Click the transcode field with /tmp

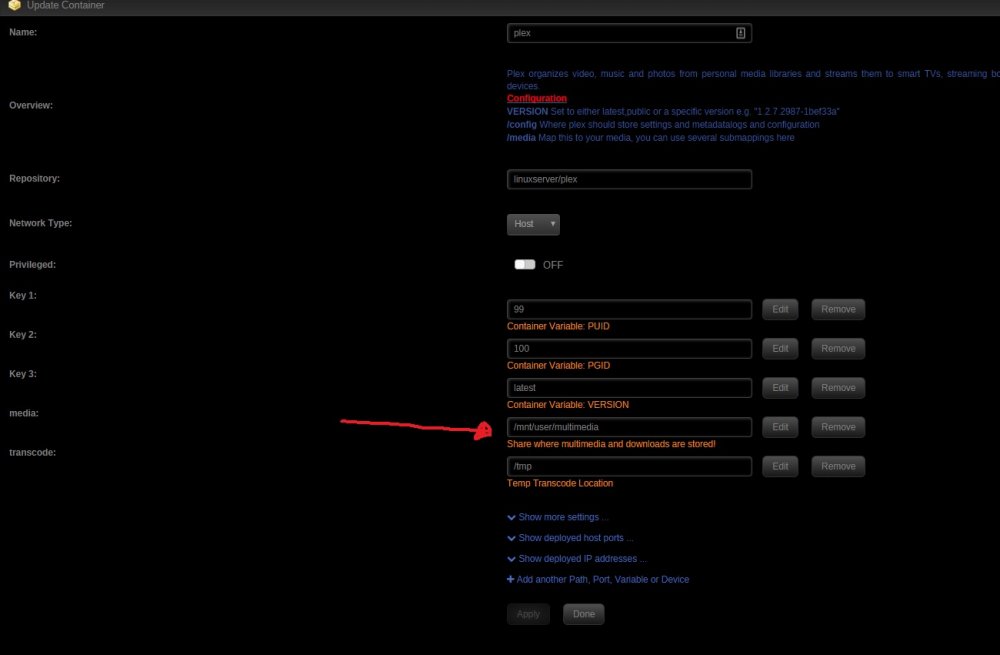point(629,466)
